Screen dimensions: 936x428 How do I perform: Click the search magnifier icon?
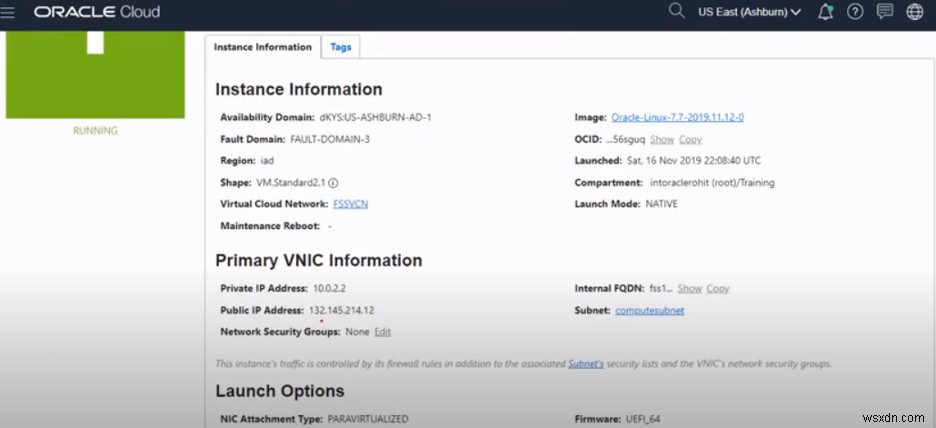[x=677, y=11]
